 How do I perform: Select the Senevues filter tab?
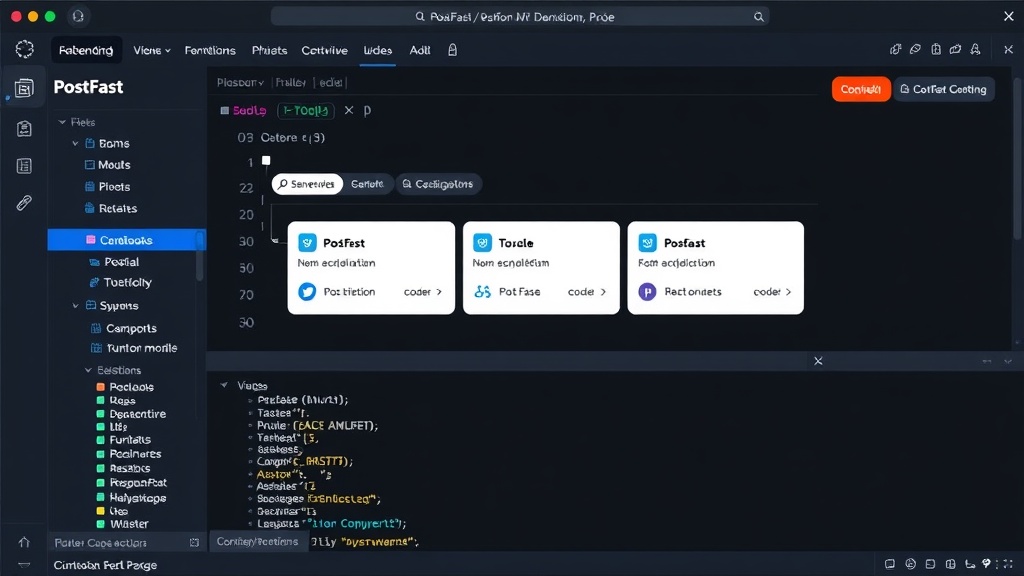point(307,184)
